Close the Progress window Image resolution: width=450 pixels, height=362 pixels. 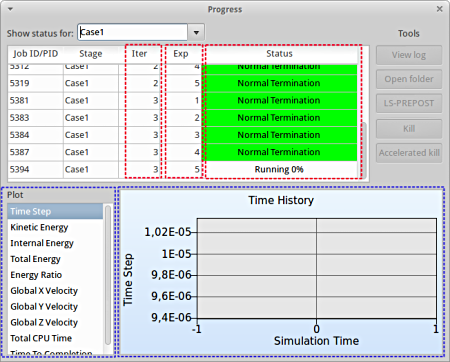[439, 9]
